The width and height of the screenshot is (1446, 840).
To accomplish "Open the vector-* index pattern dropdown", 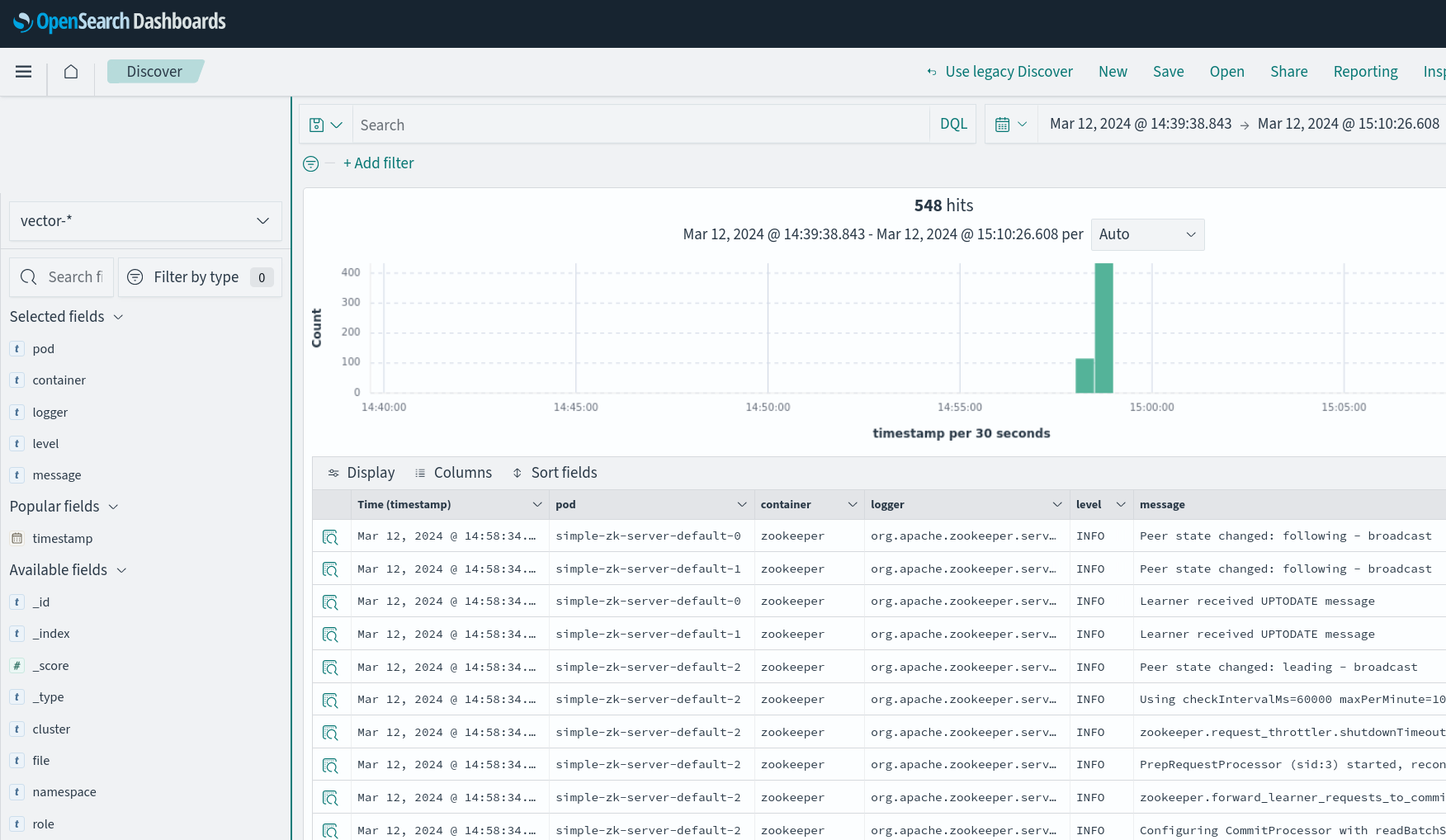I will pyautogui.click(x=145, y=221).
